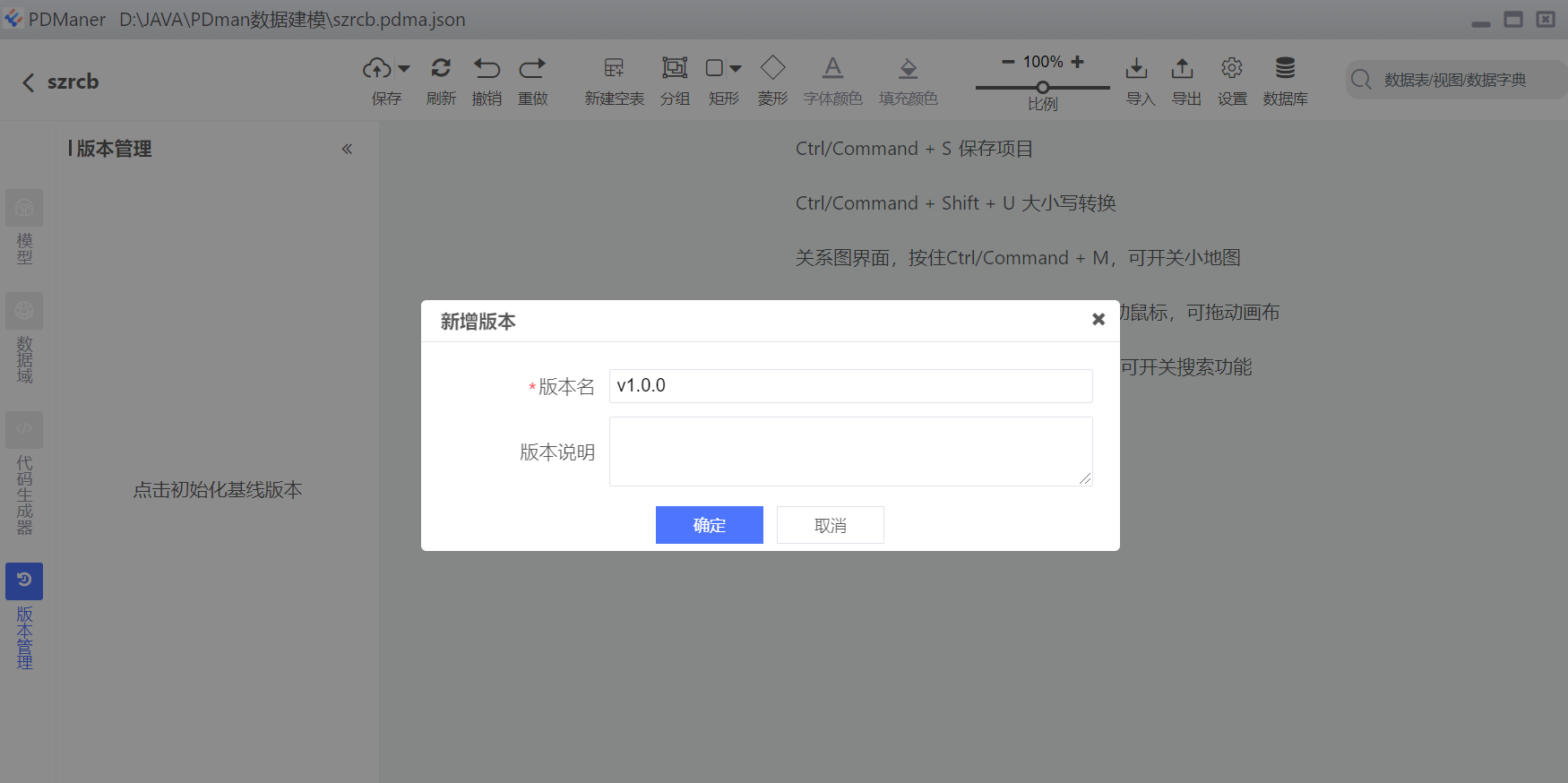The height and width of the screenshot is (783, 1568).
Task: Open the database (数据库) icon
Action: click(x=1286, y=68)
